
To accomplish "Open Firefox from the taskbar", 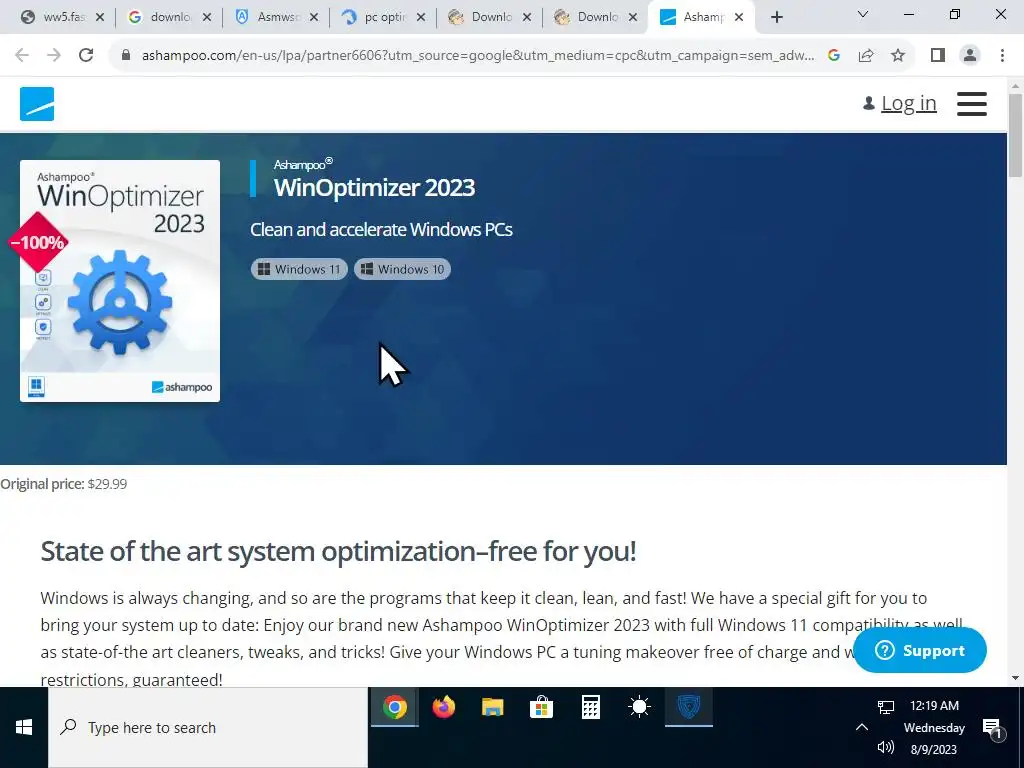I will (443, 707).
